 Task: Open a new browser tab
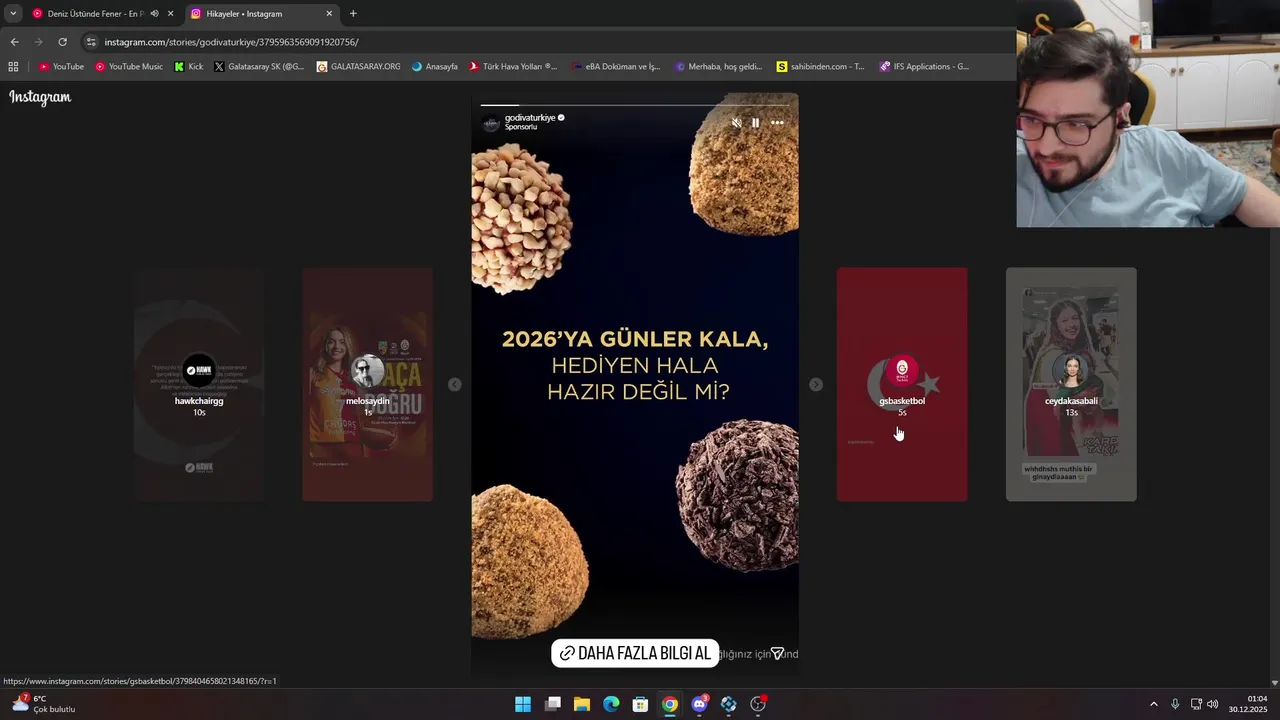pos(353,14)
